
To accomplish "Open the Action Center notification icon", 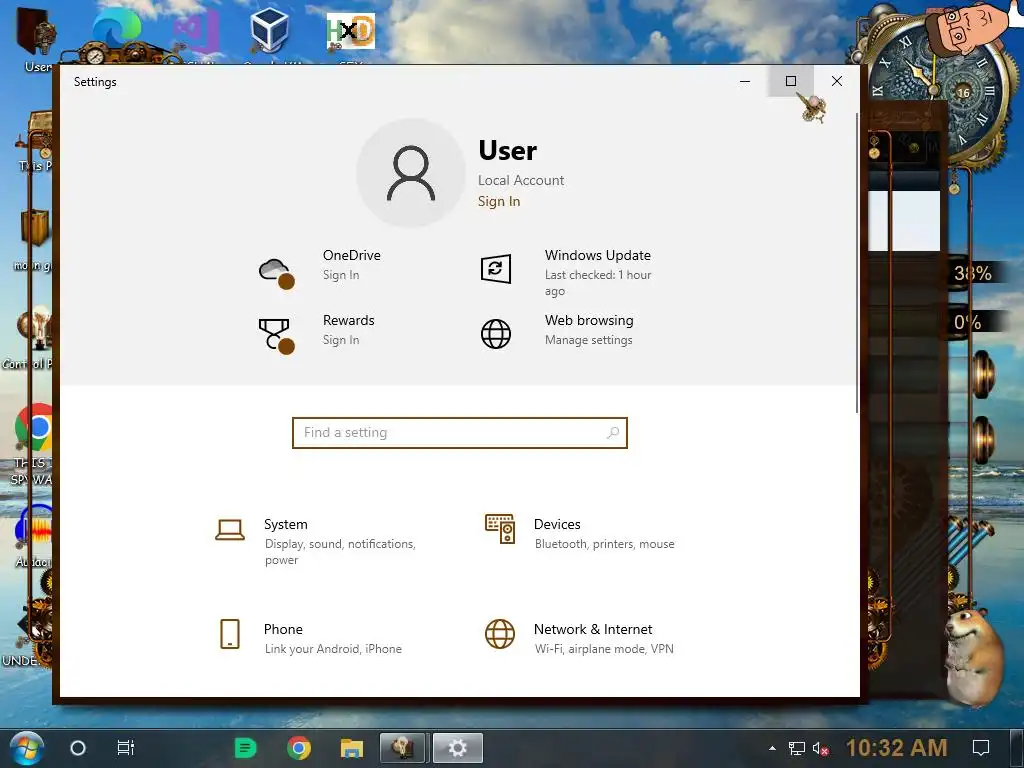I will (x=981, y=748).
